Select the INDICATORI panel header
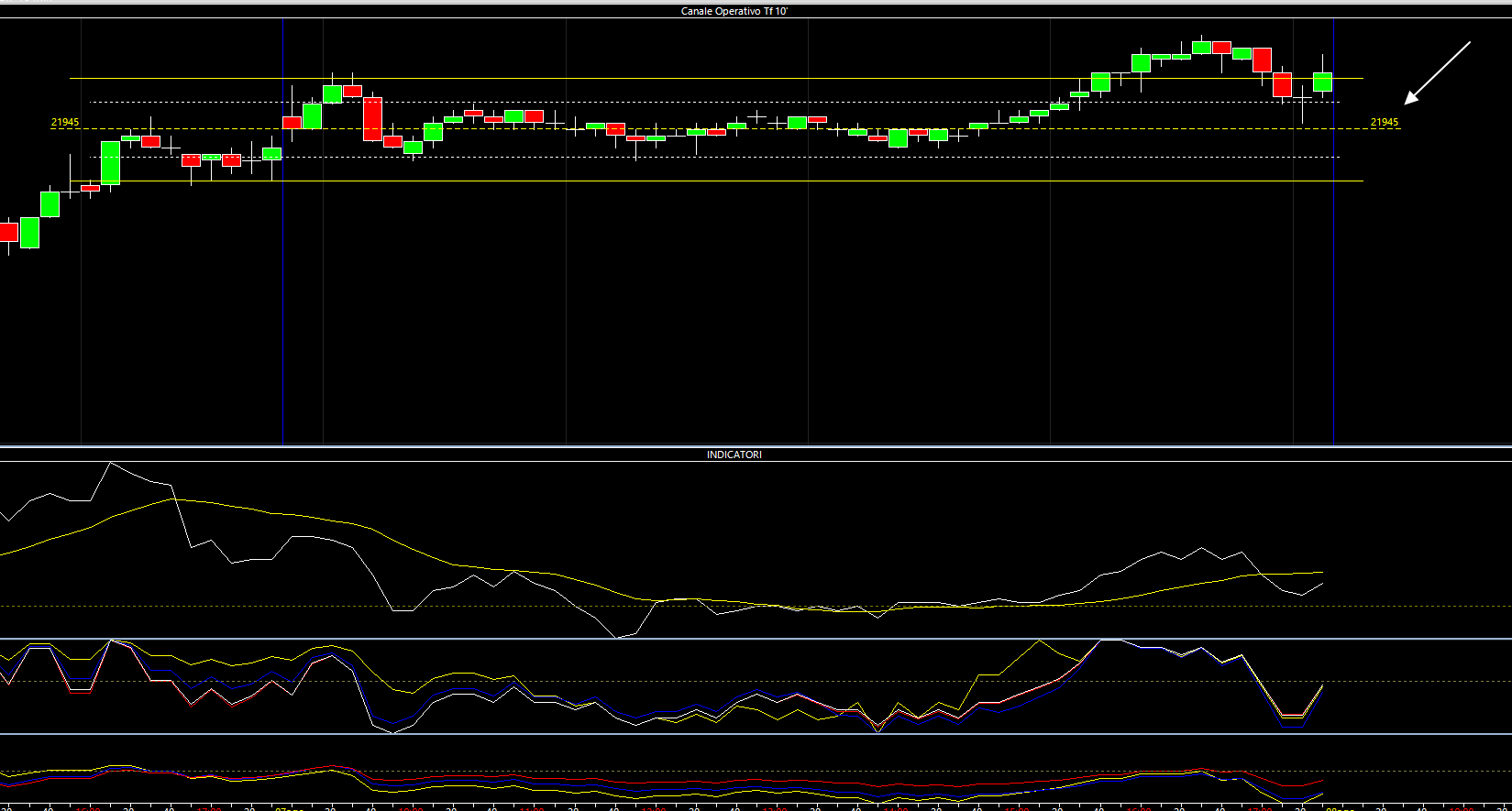 point(734,455)
